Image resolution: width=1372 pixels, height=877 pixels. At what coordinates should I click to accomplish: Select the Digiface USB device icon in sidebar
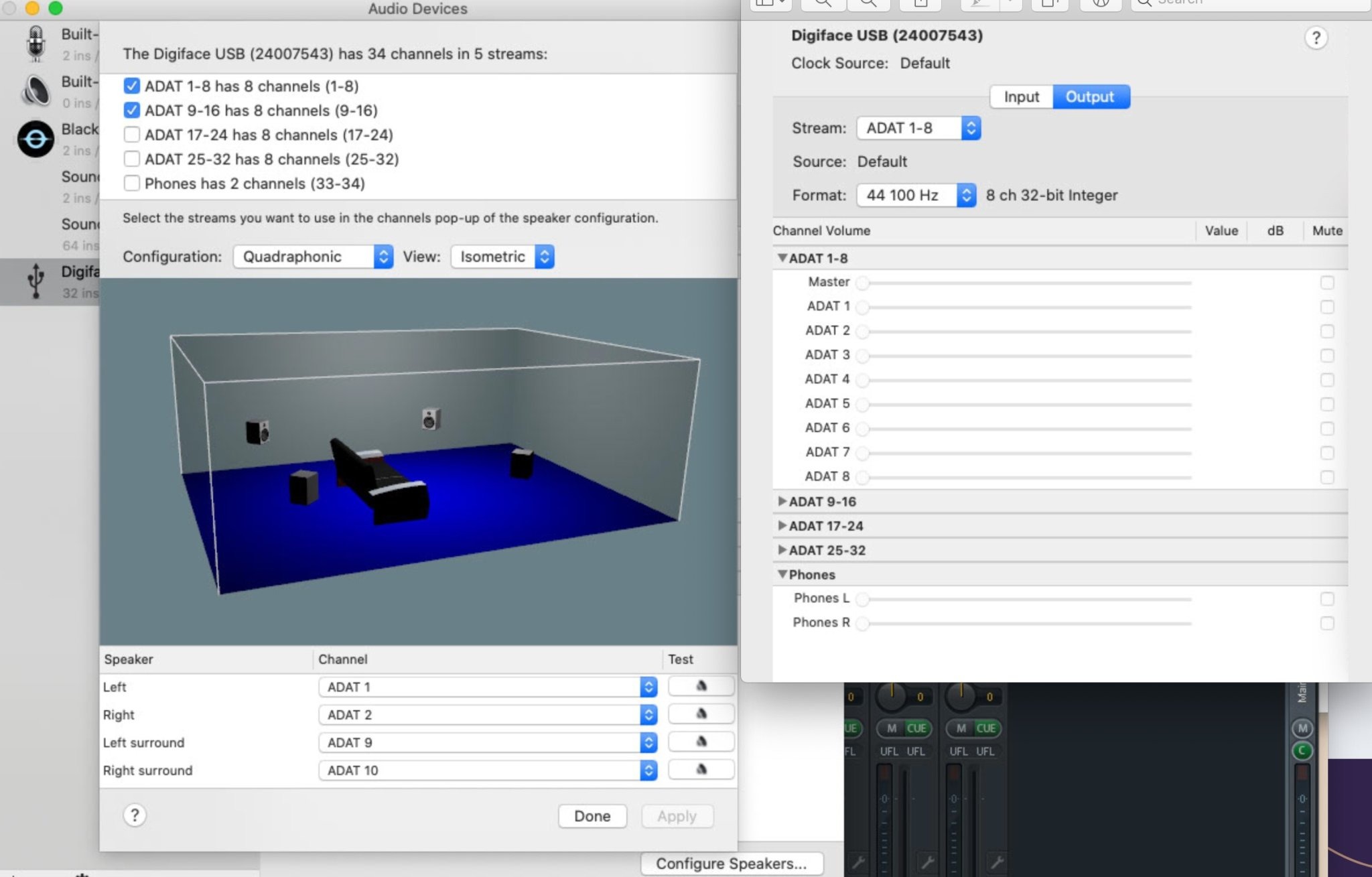(x=36, y=281)
